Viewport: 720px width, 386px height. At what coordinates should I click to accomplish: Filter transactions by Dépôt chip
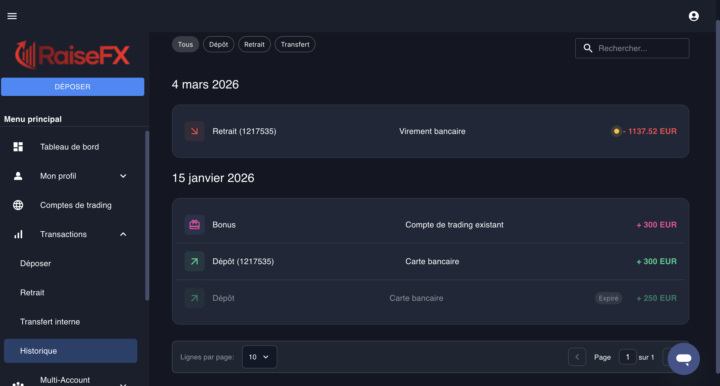point(219,45)
